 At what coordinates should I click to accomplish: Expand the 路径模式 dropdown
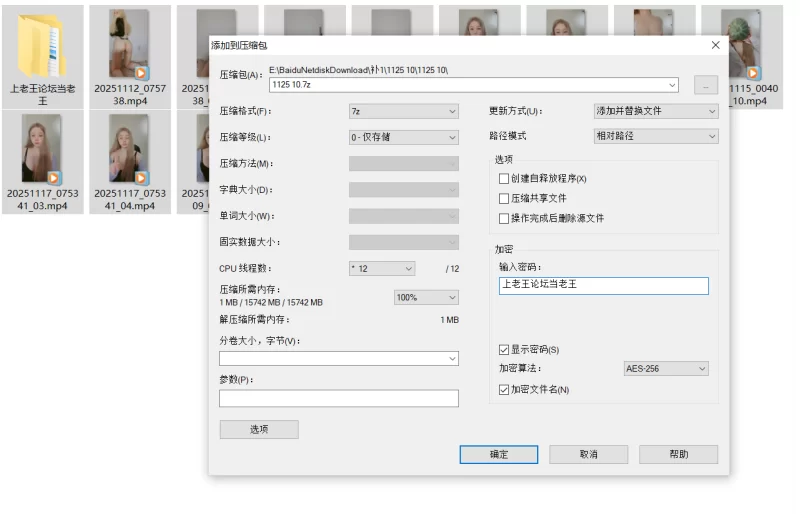click(656, 136)
